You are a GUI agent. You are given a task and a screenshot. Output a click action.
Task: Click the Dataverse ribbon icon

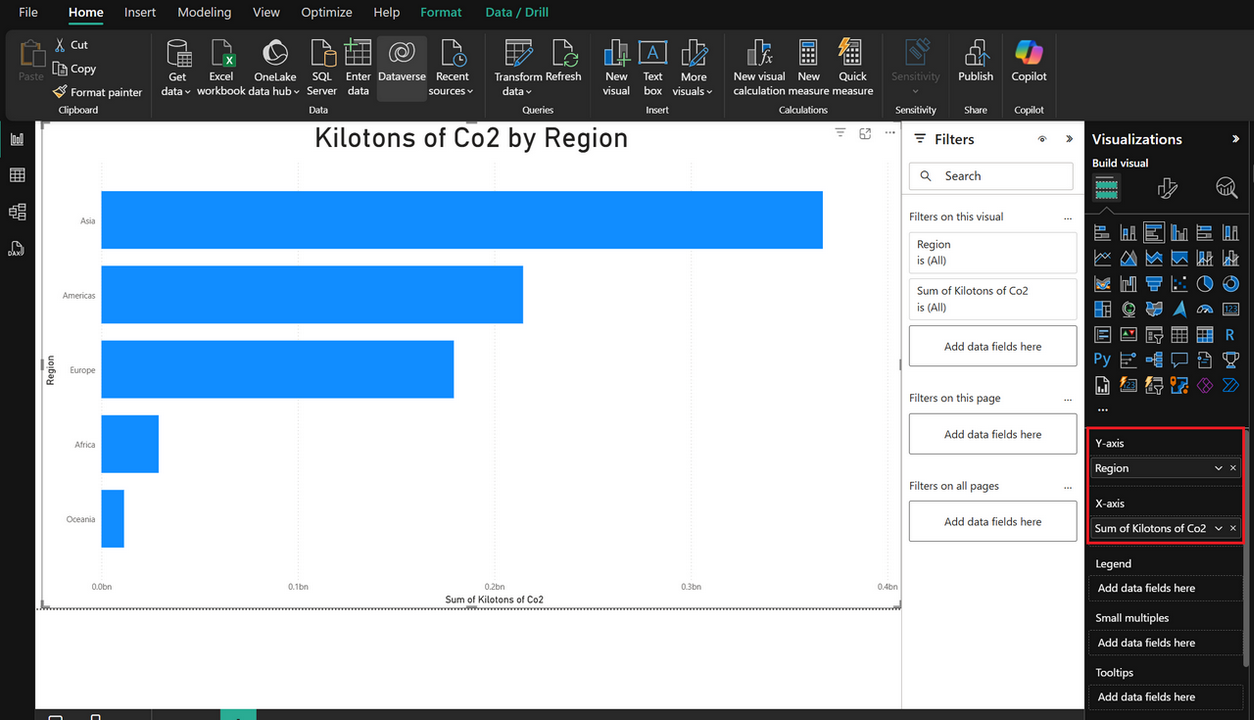coord(402,68)
